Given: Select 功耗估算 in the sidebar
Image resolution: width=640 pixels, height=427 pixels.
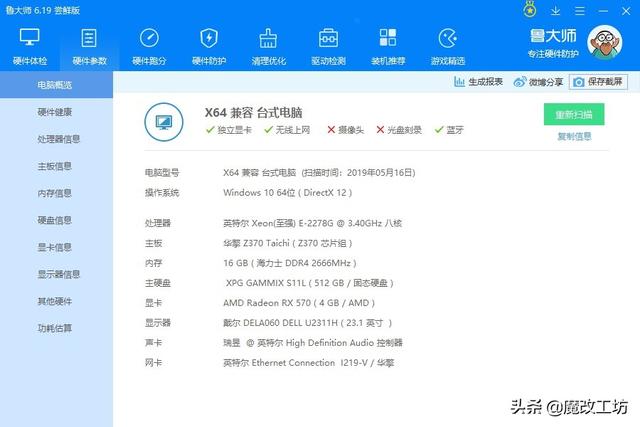Looking at the screenshot, I should [x=56, y=328].
